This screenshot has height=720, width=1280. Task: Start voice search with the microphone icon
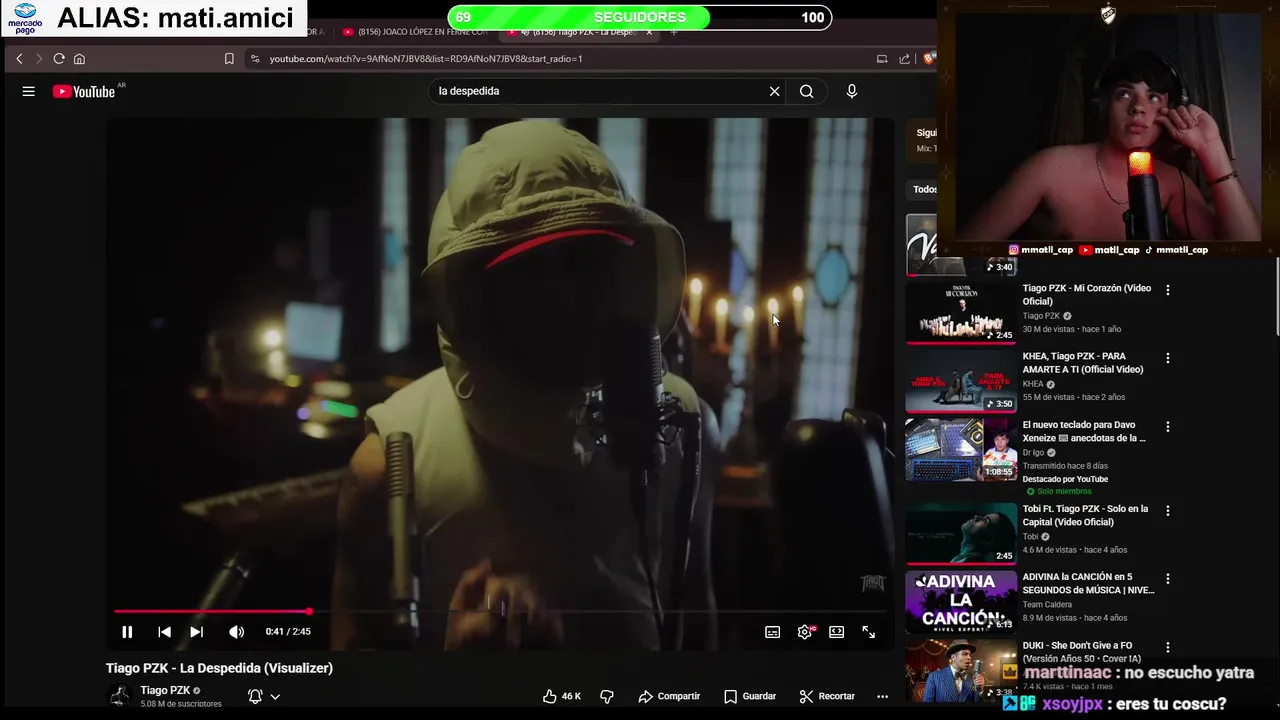point(852,91)
